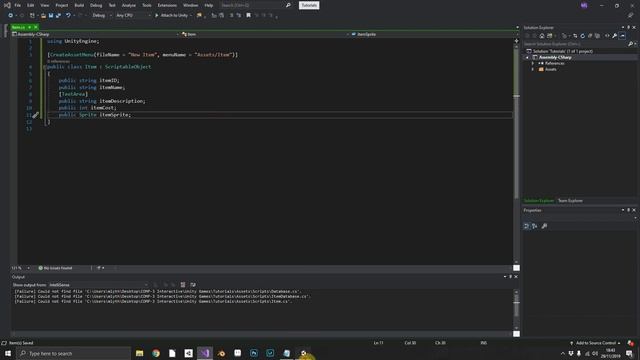Open the Help menu

coord(209,5)
